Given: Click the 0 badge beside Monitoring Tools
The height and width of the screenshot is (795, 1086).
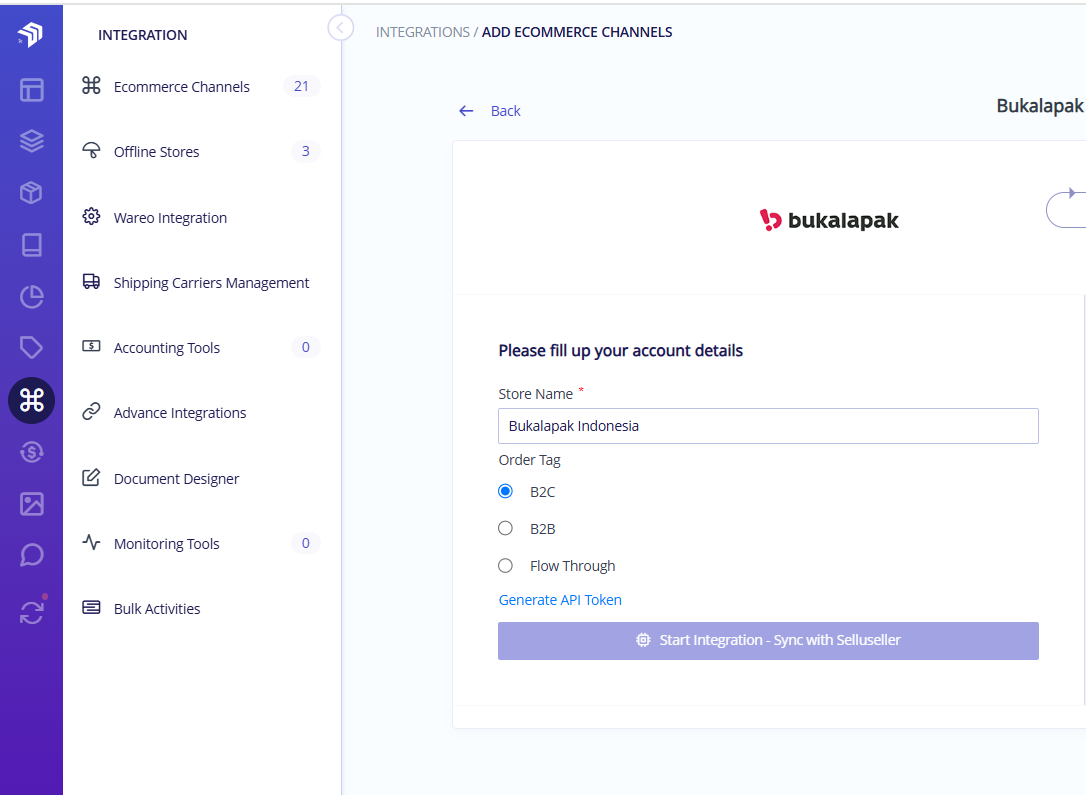Looking at the screenshot, I should (x=305, y=543).
